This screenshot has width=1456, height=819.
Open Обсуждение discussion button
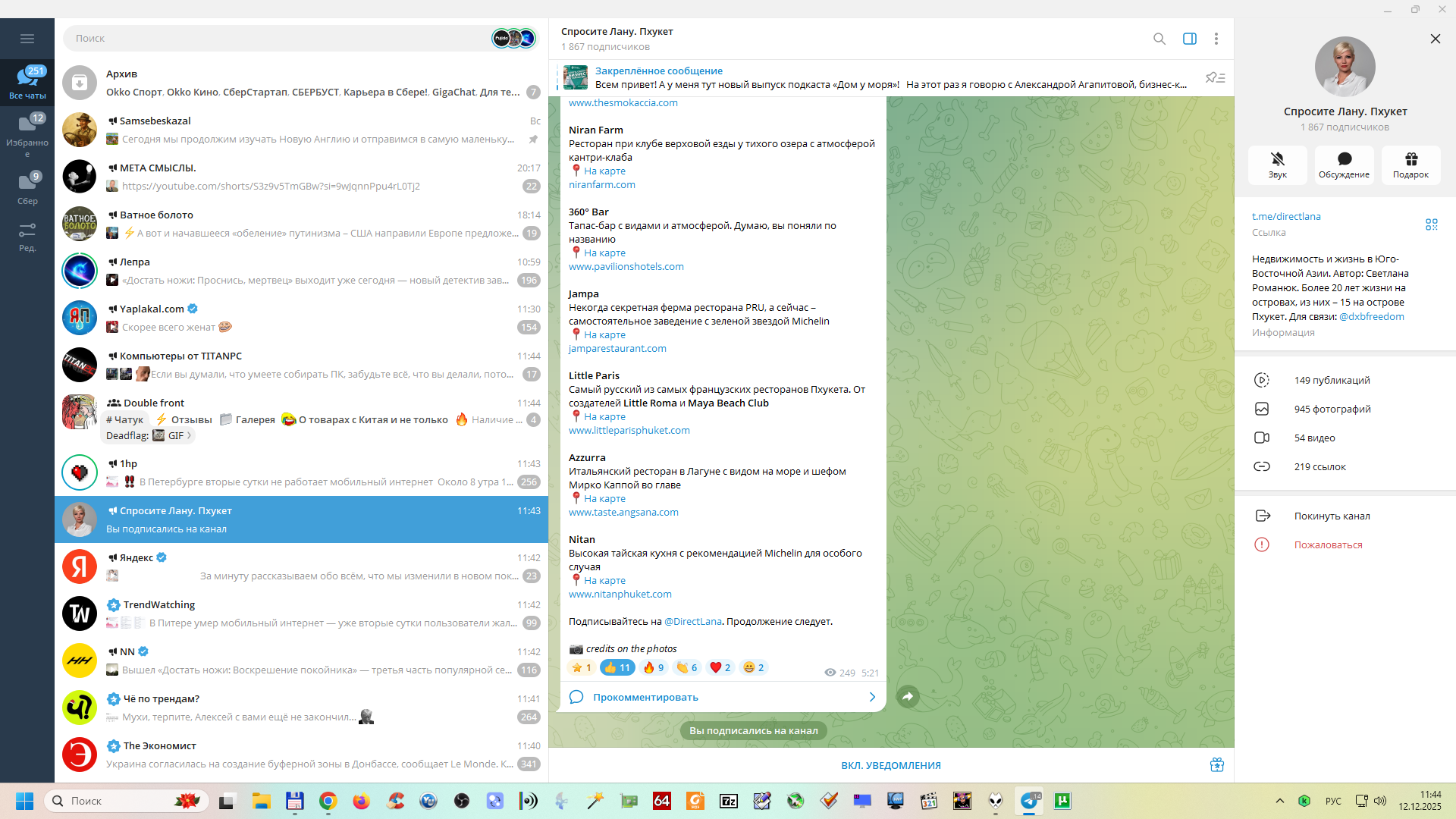coord(1344,164)
